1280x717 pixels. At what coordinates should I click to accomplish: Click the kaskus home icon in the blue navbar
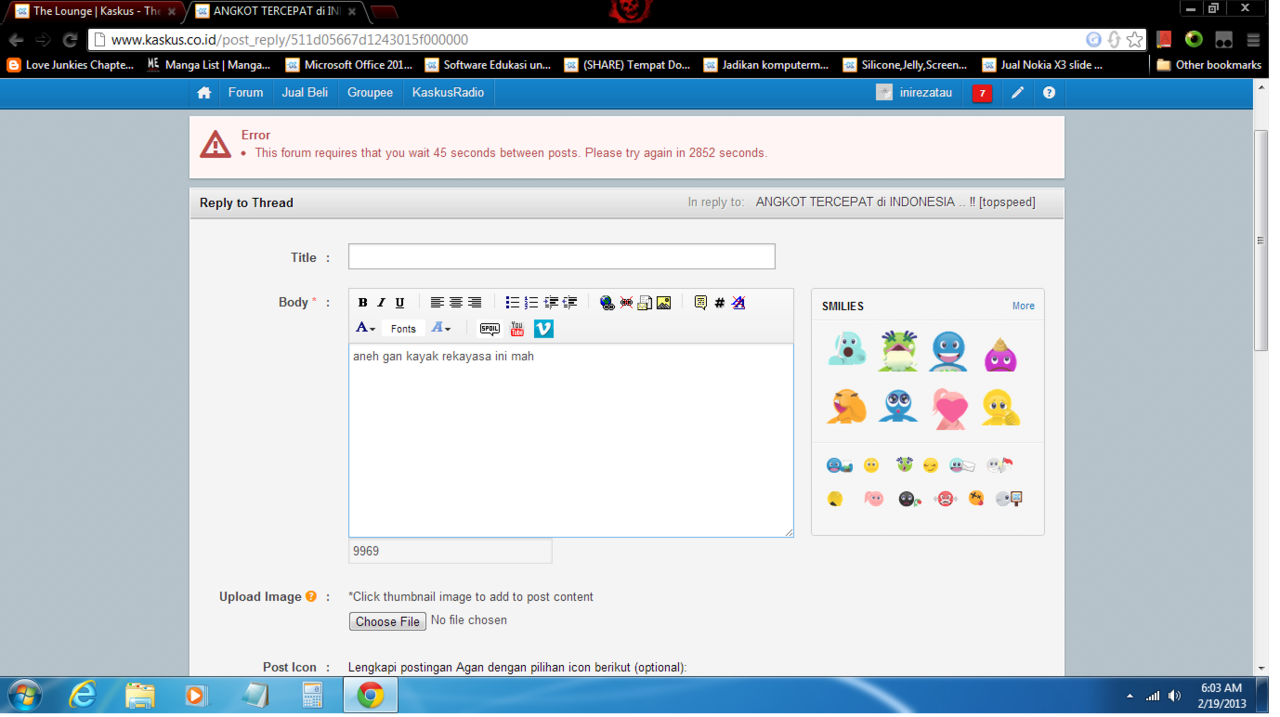[x=204, y=93]
